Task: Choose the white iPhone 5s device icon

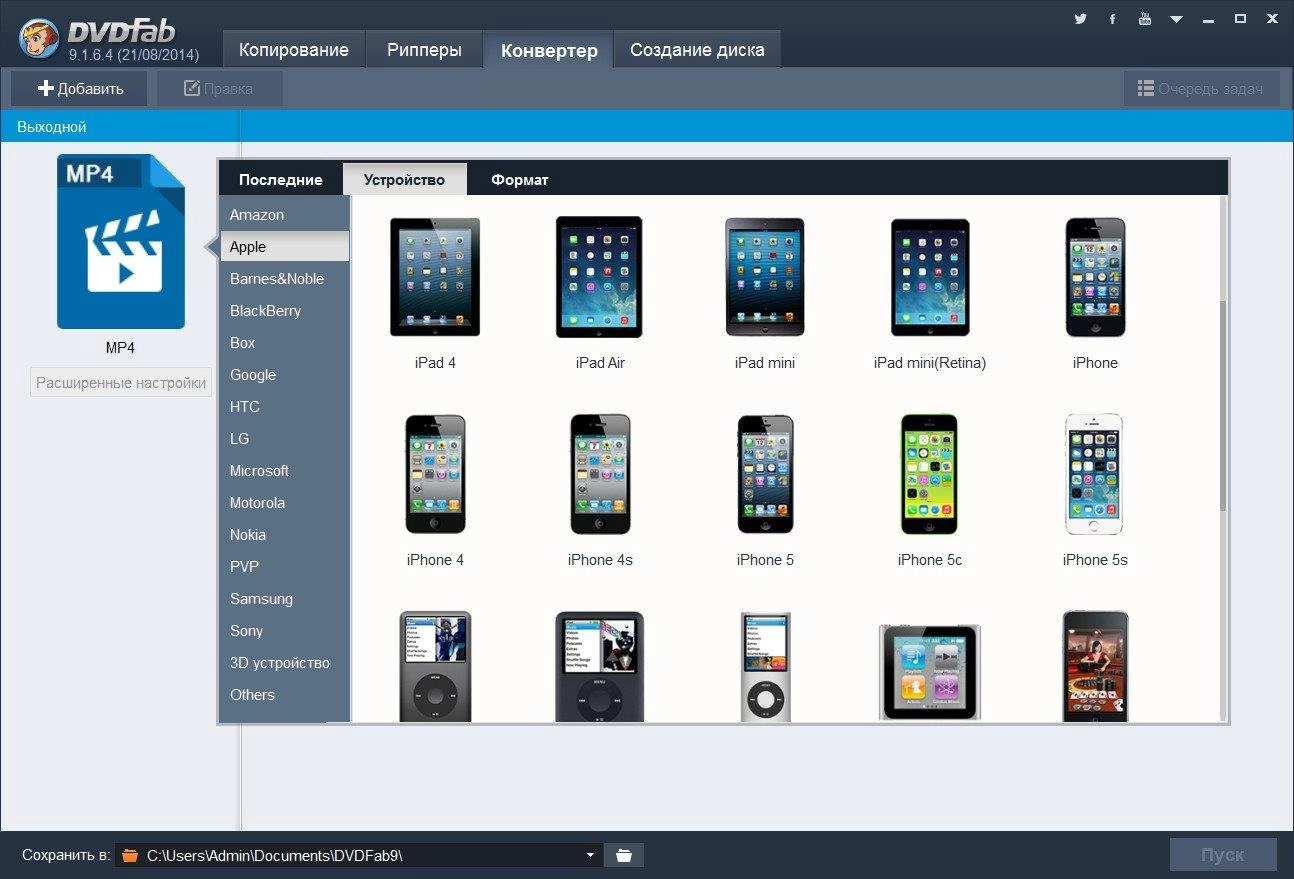Action: pyautogui.click(x=1094, y=474)
